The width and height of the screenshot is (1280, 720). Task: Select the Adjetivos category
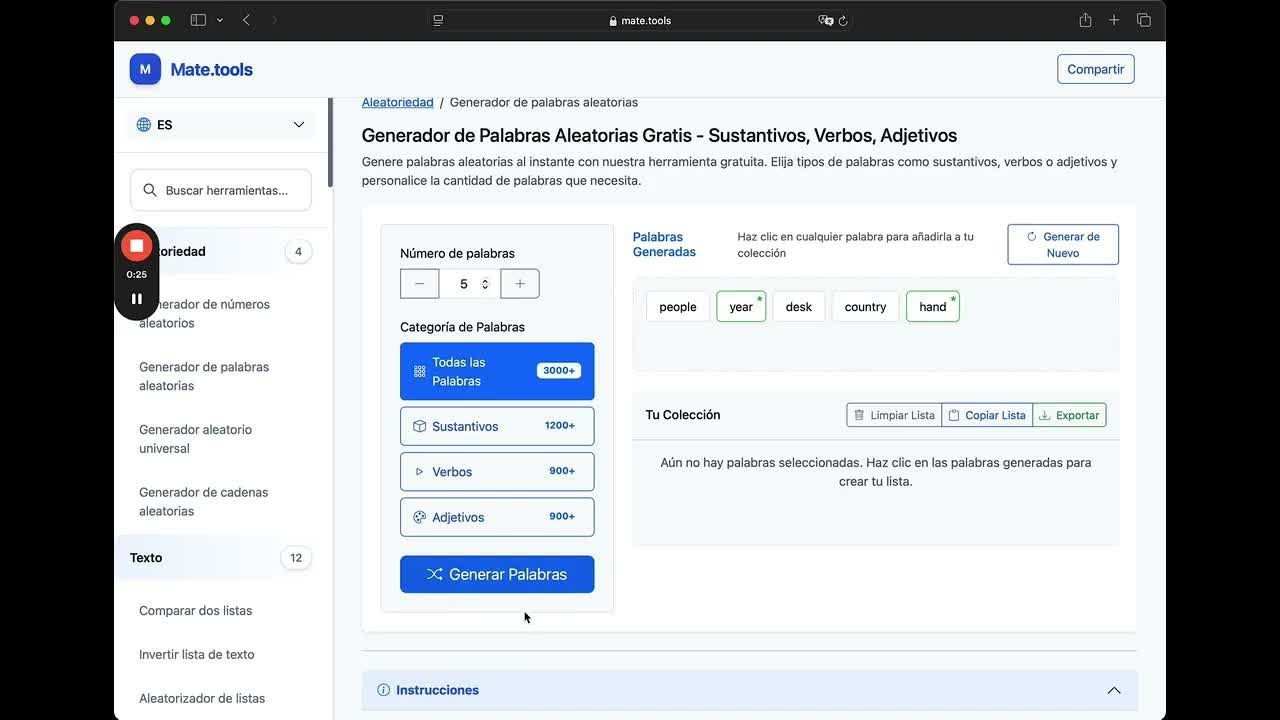pos(497,517)
